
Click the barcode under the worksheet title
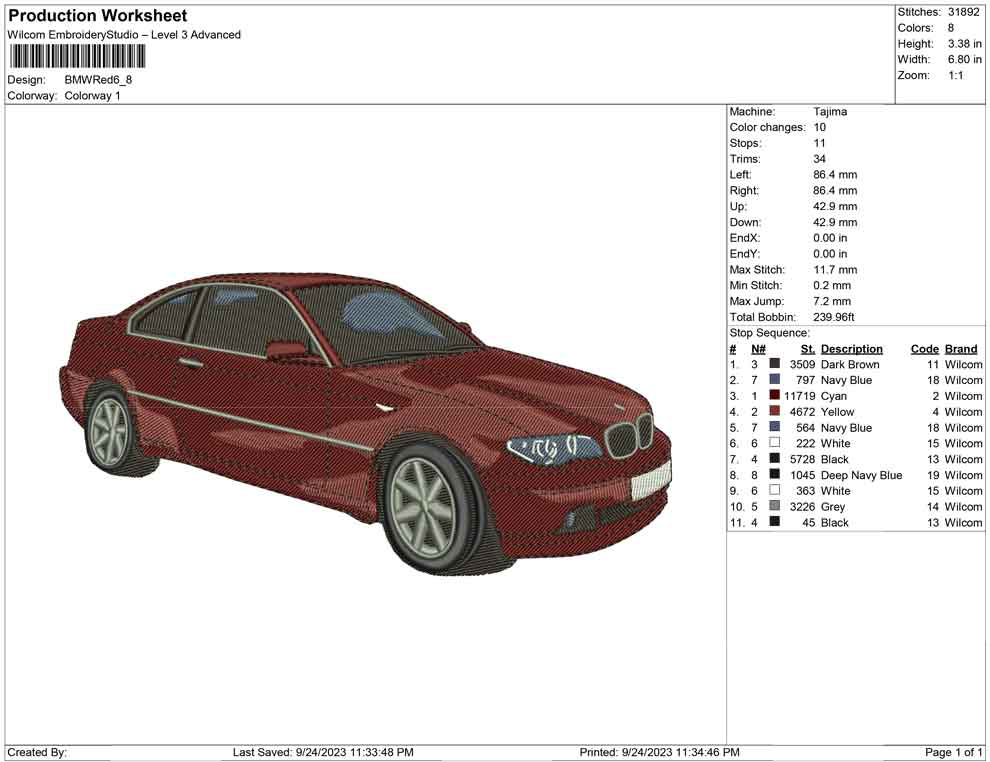76,57
